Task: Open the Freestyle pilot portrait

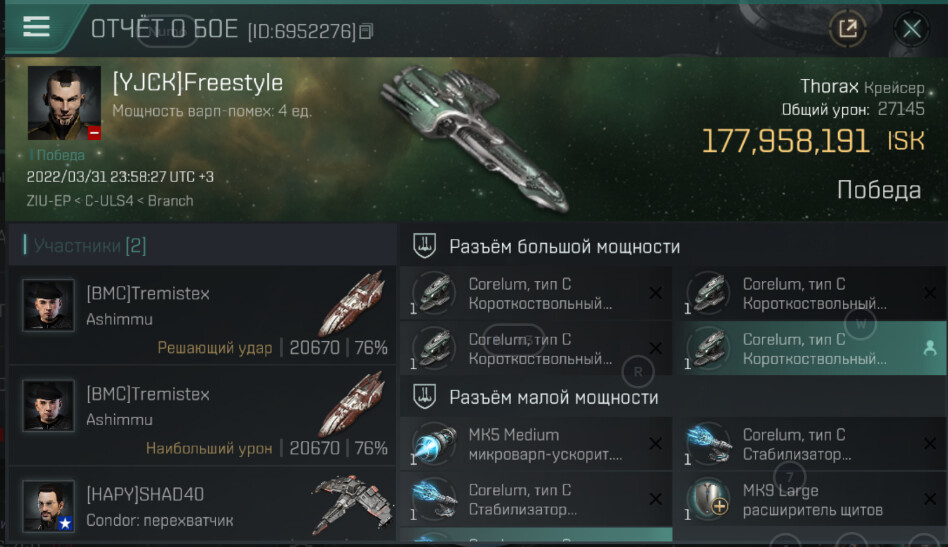Action: coord(65,103)
